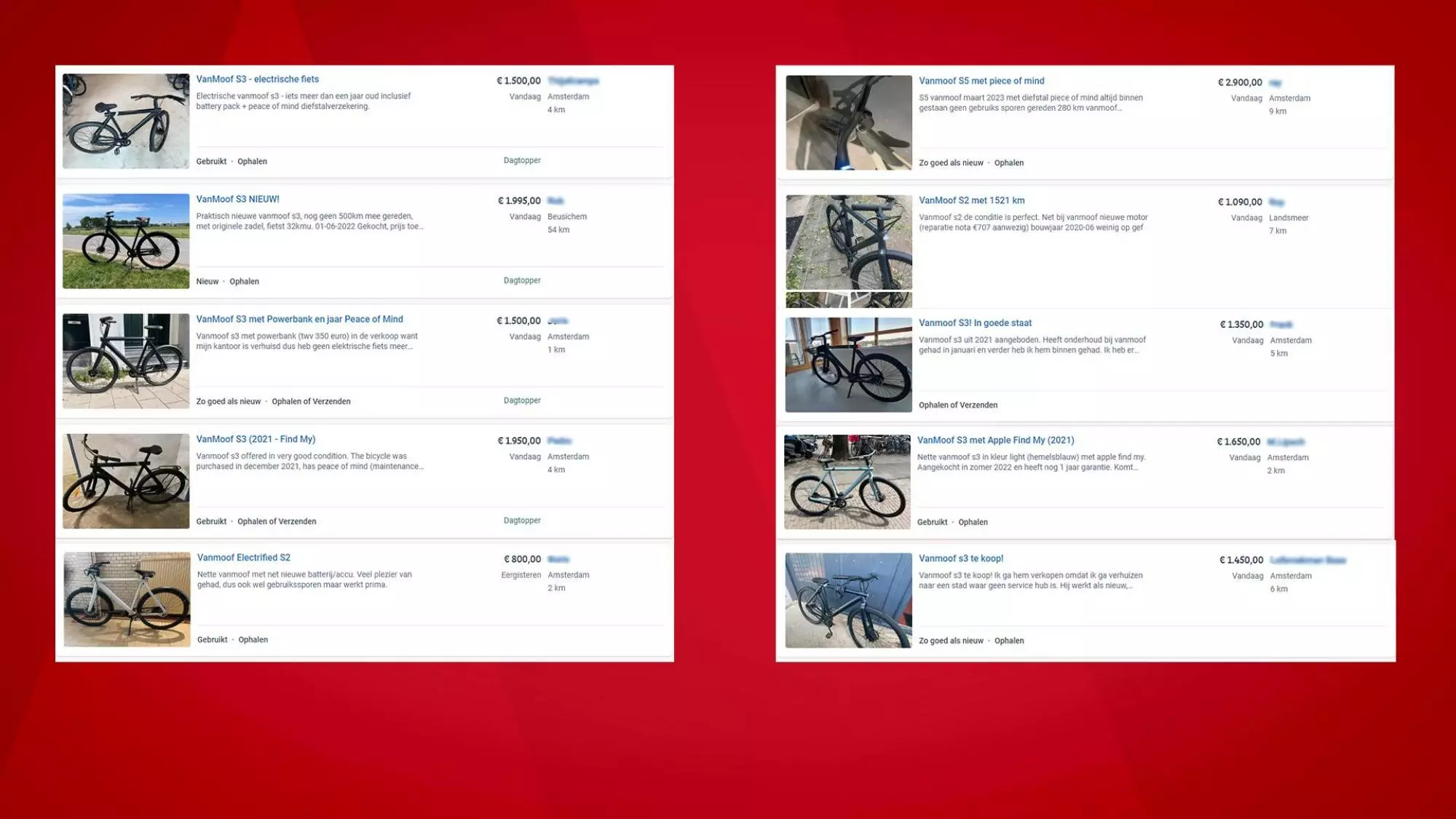The width and height of the screenshot is (1456, 819).
Task: Click the '5 km' distance
Action: (x=1279, y=354)
